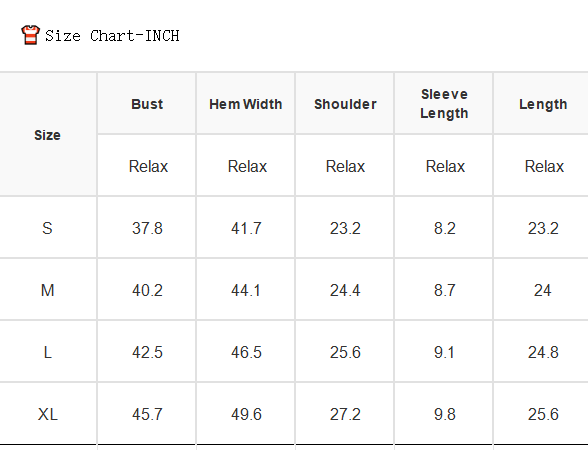Click the Sleeve Length column header
Screen dimensions: 588x450
(x=444, y=104)
